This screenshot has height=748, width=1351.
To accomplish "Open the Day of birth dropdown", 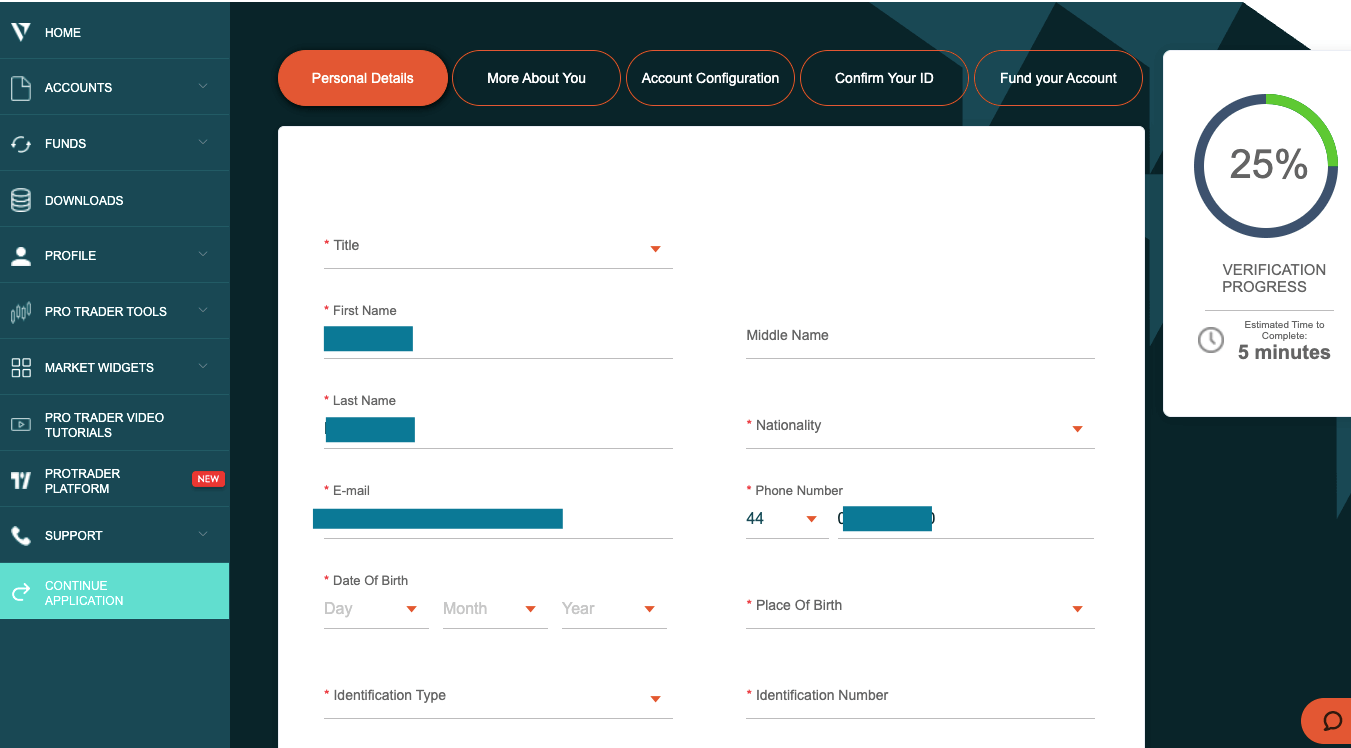I will (x=376, y=609).
